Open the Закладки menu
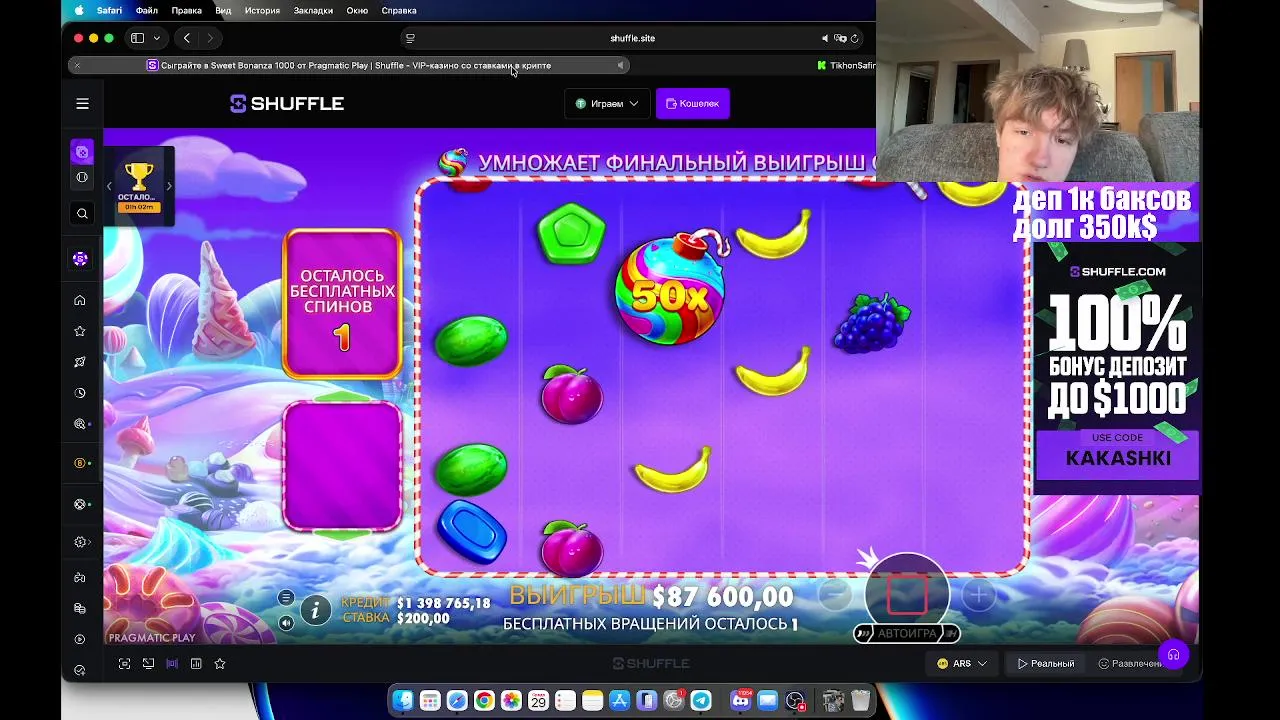Viewport: 1280px width, 720px height. pos(313,10)
